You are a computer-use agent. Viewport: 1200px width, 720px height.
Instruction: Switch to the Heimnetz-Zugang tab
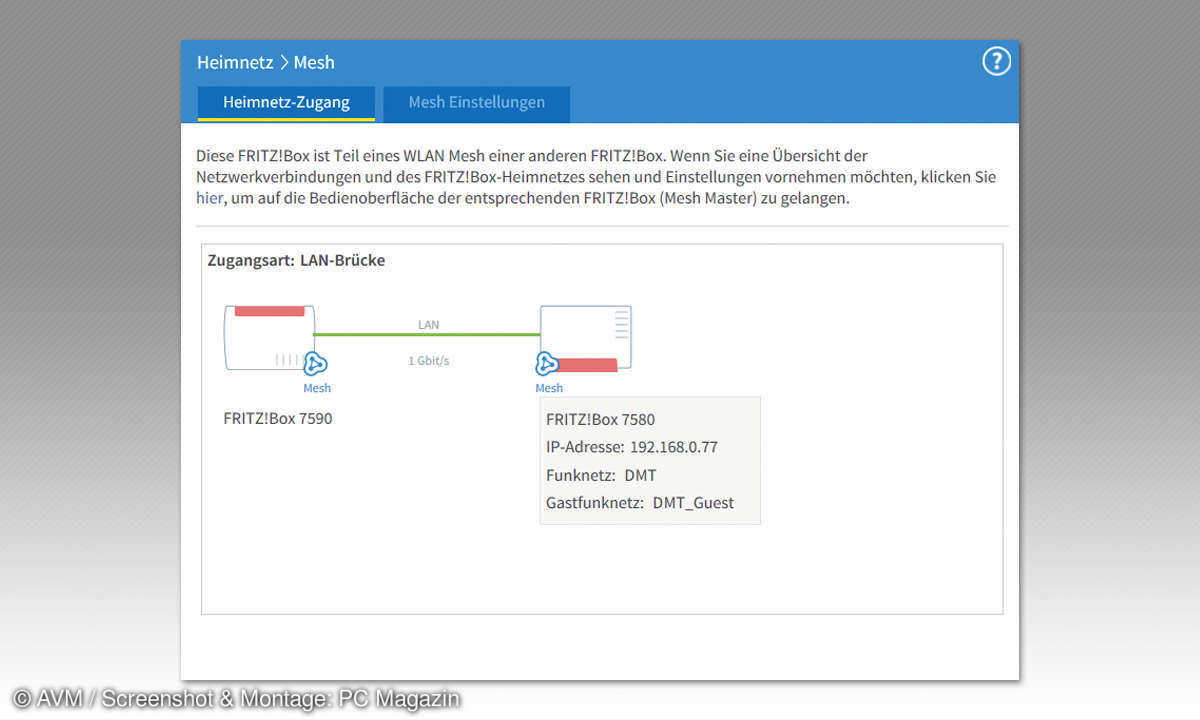point(286,103)
